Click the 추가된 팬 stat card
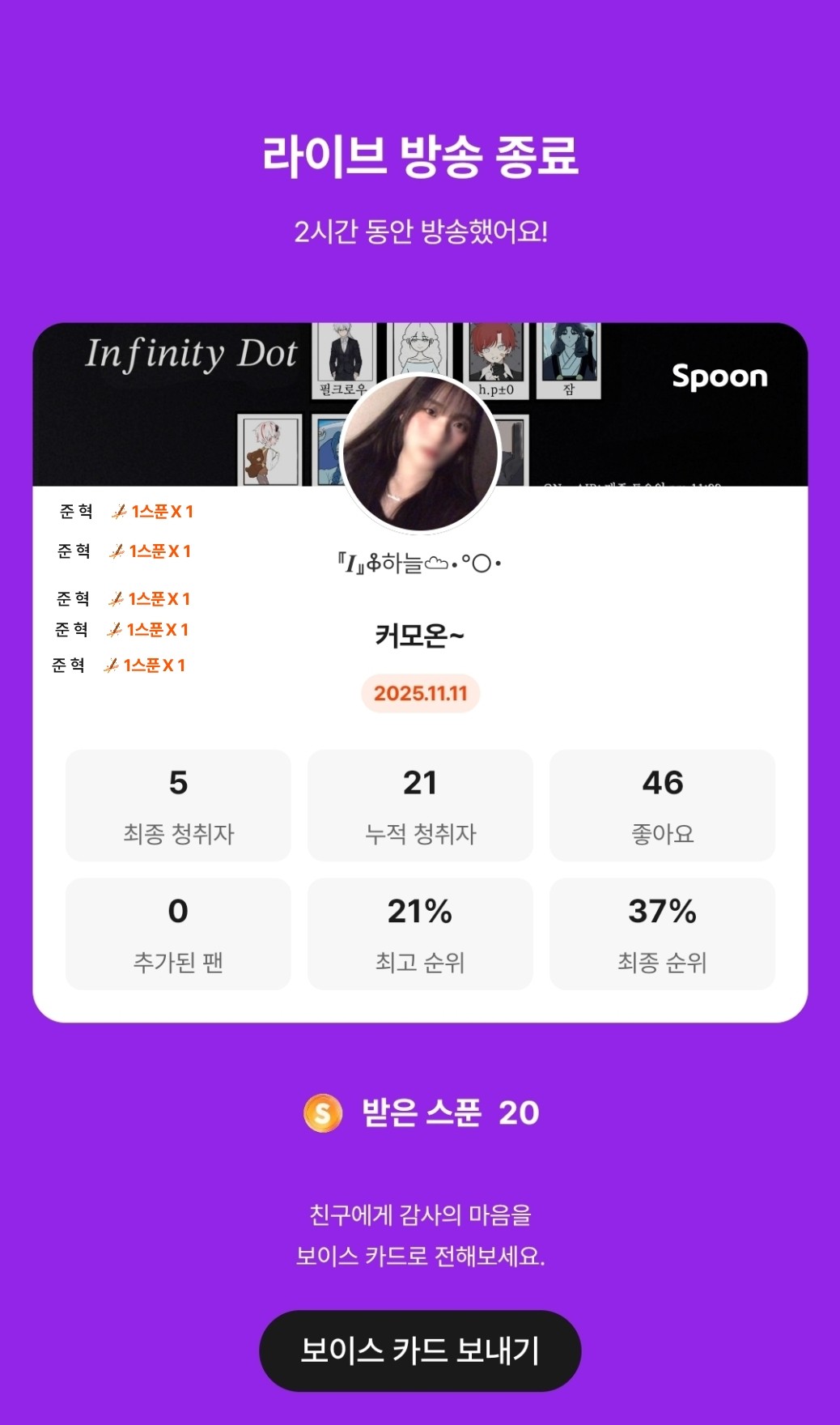 [x=178, y=934]
